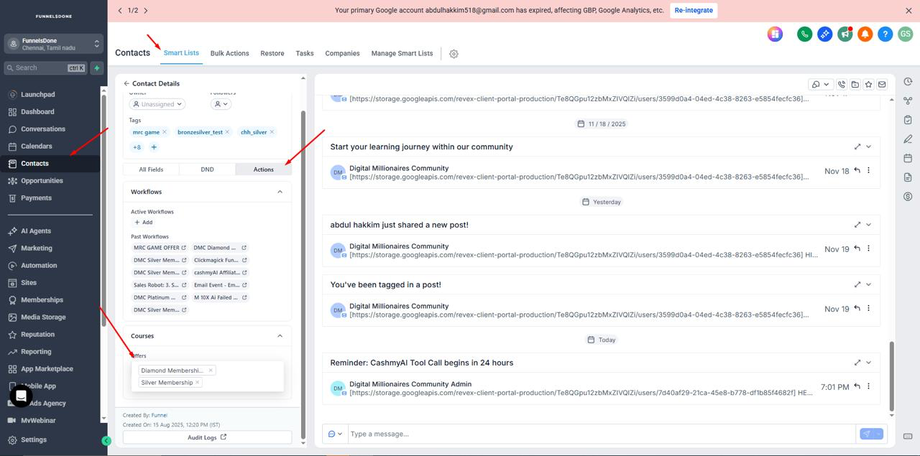Open the MRC GAME OFFER past workflow
This screenshot has width=920, height=456.
(x=160, y=248)
